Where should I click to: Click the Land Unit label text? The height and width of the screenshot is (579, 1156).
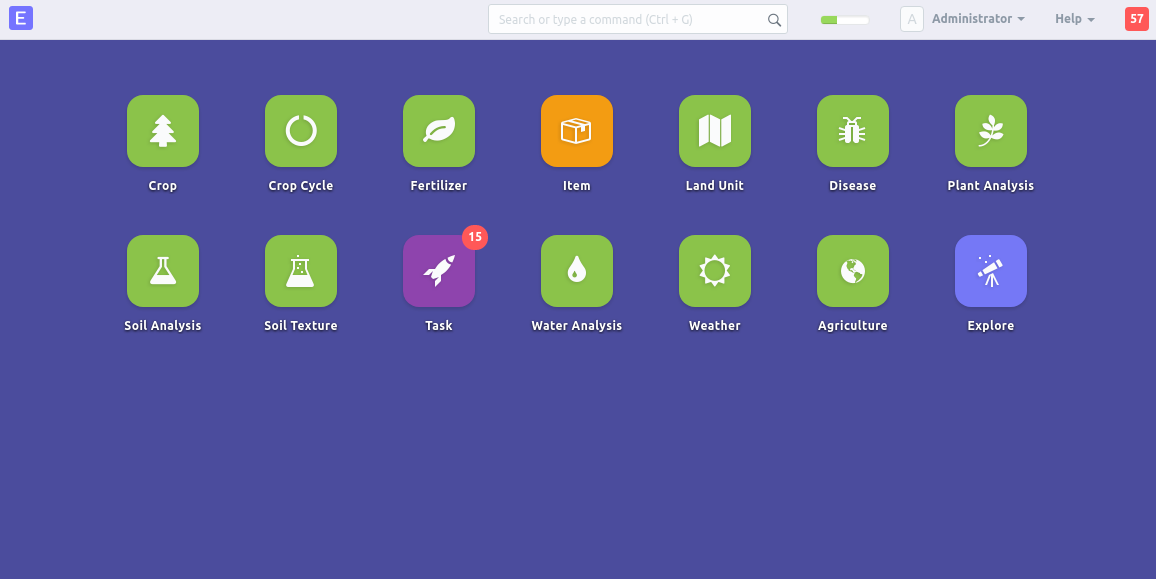click(715, 186)
